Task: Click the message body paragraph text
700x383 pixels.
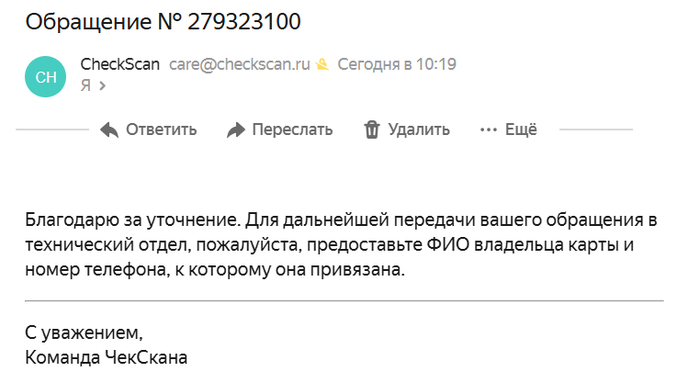Action: (x=341, y=245)
